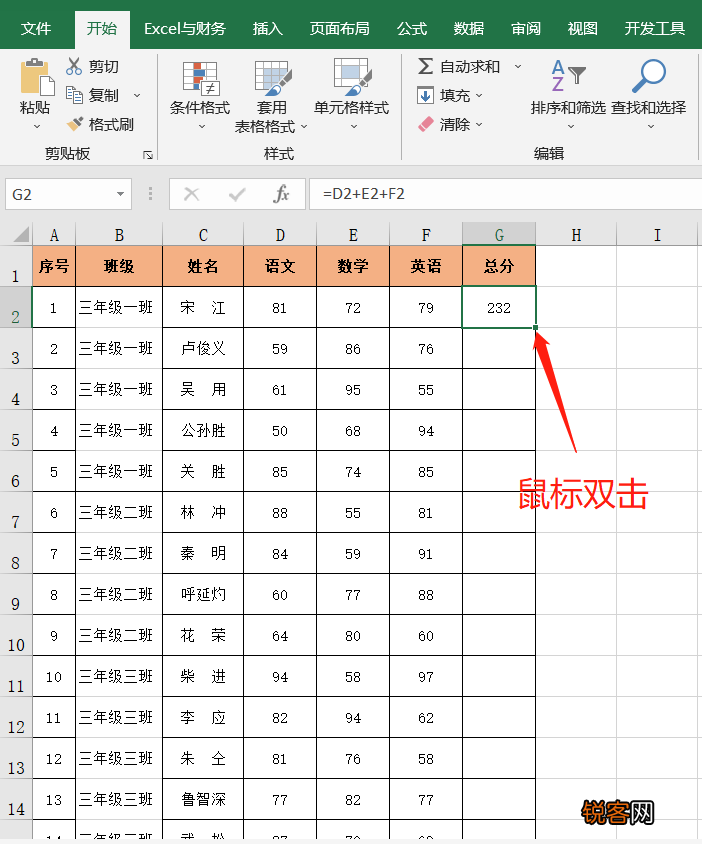This screenshot has height=844, width=702.
Task: Click the Copy icon
Action: click(x=74, y=95)
